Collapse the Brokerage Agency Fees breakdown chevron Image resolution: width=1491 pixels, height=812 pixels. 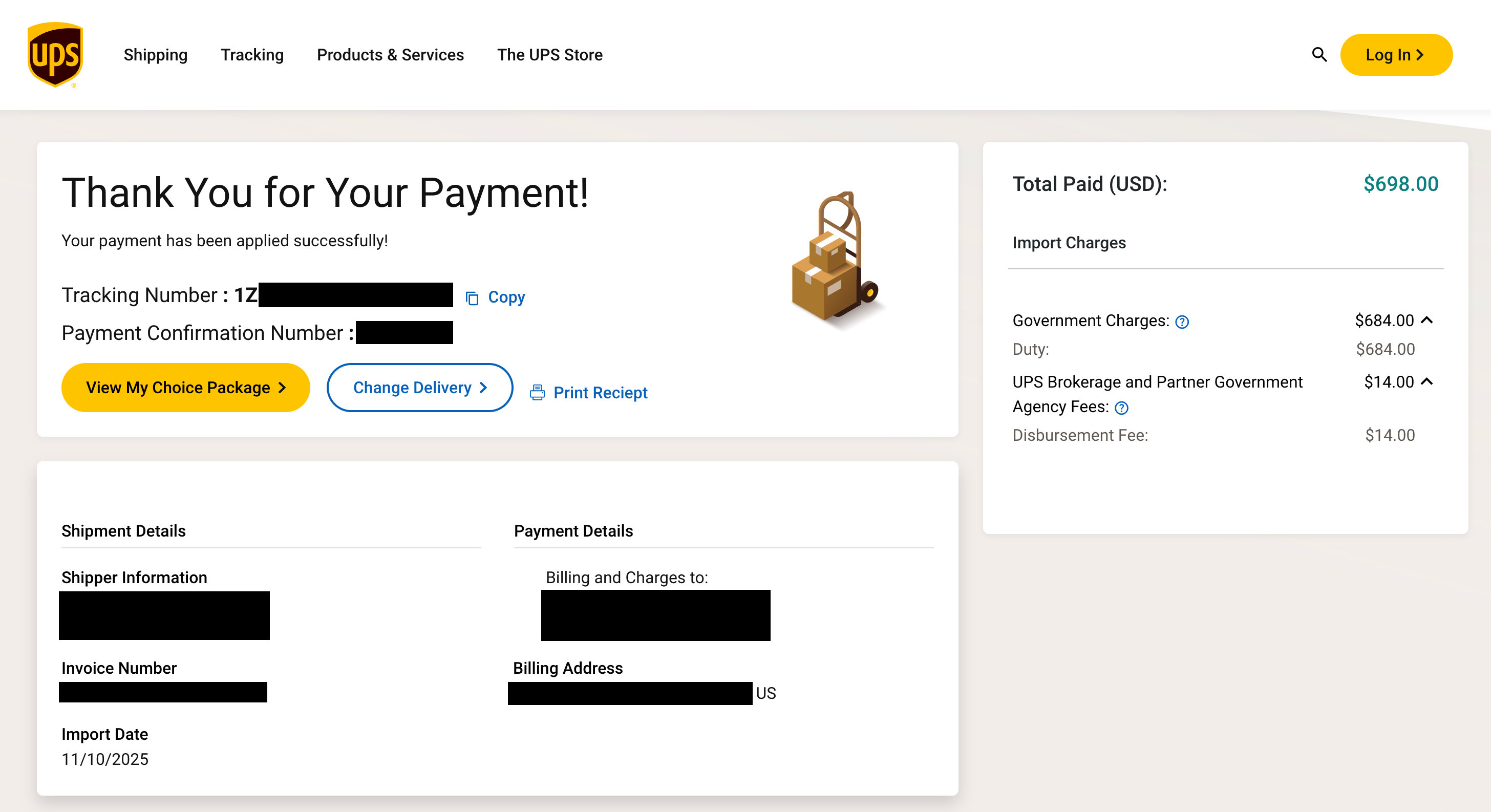click(x=1427, y=381)
